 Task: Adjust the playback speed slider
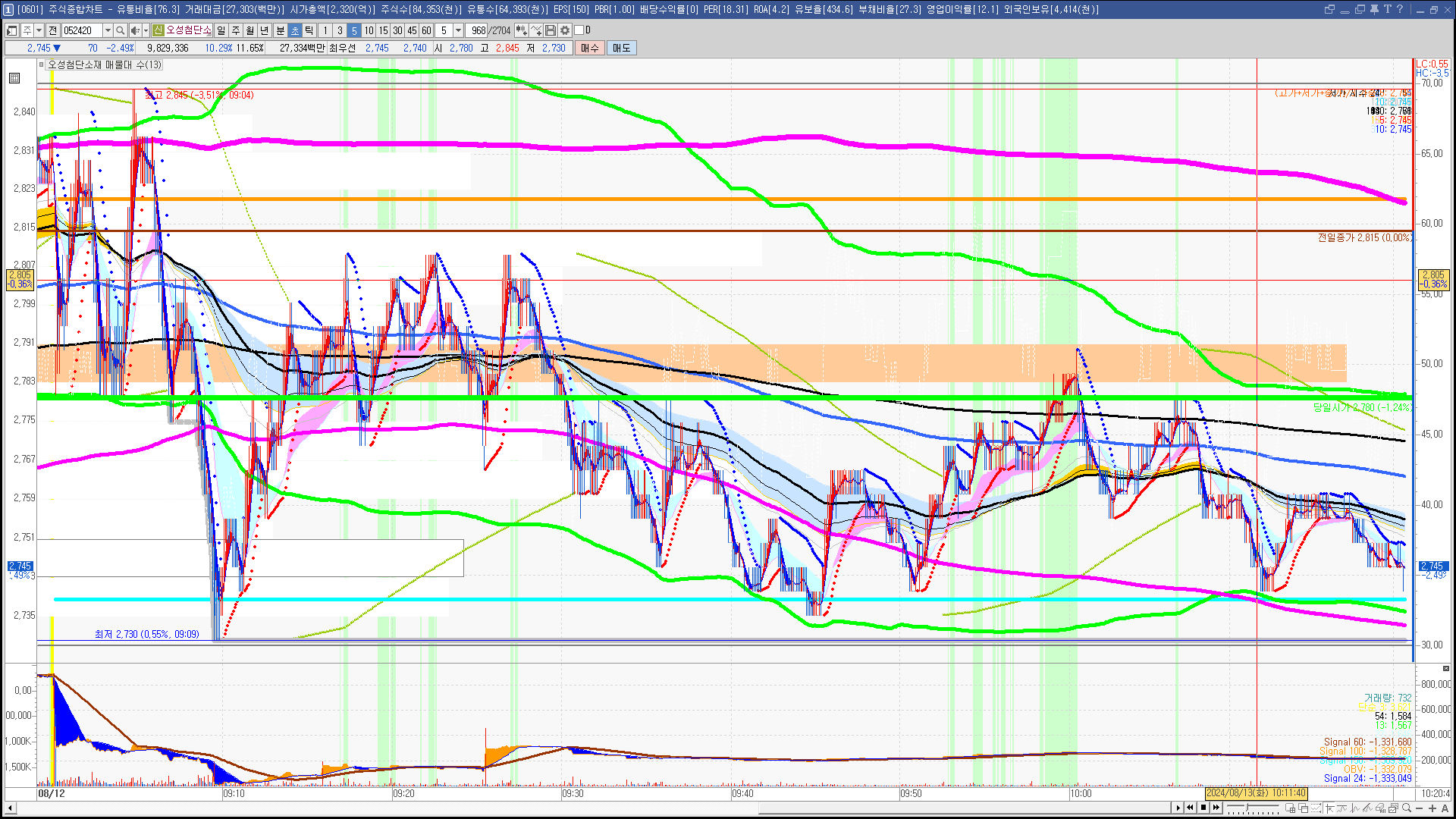click(1247, 807)
